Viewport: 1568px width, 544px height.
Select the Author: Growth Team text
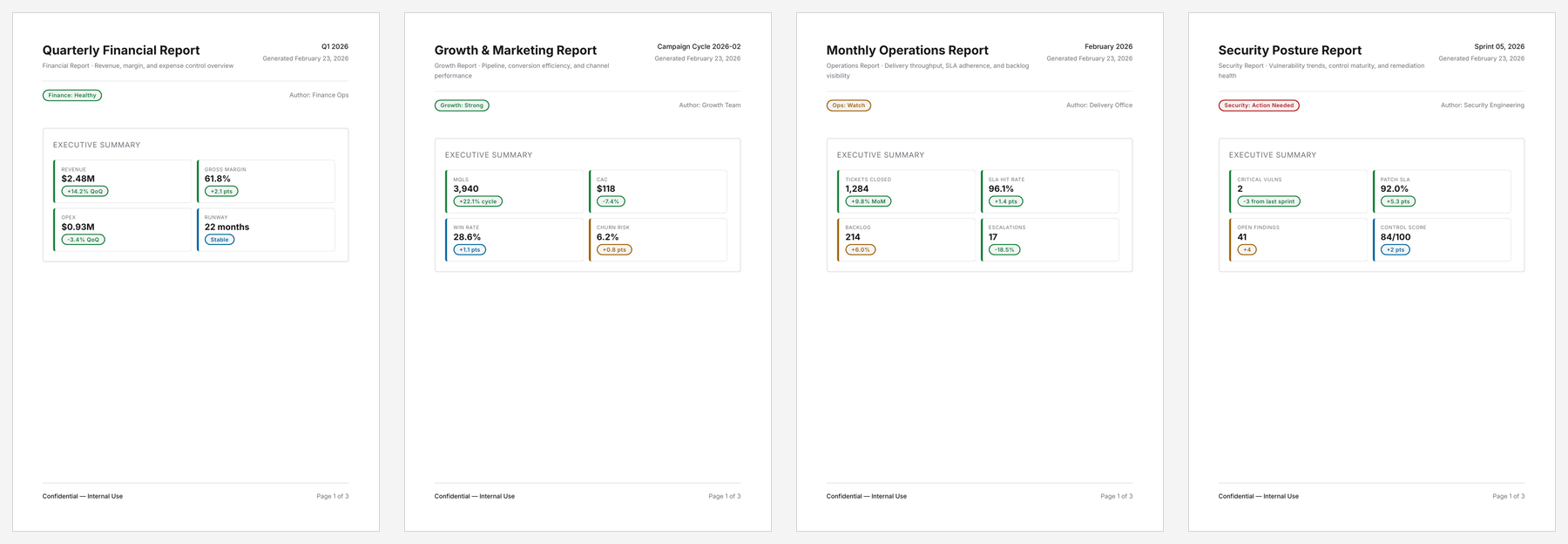click(x=710, y=105)
